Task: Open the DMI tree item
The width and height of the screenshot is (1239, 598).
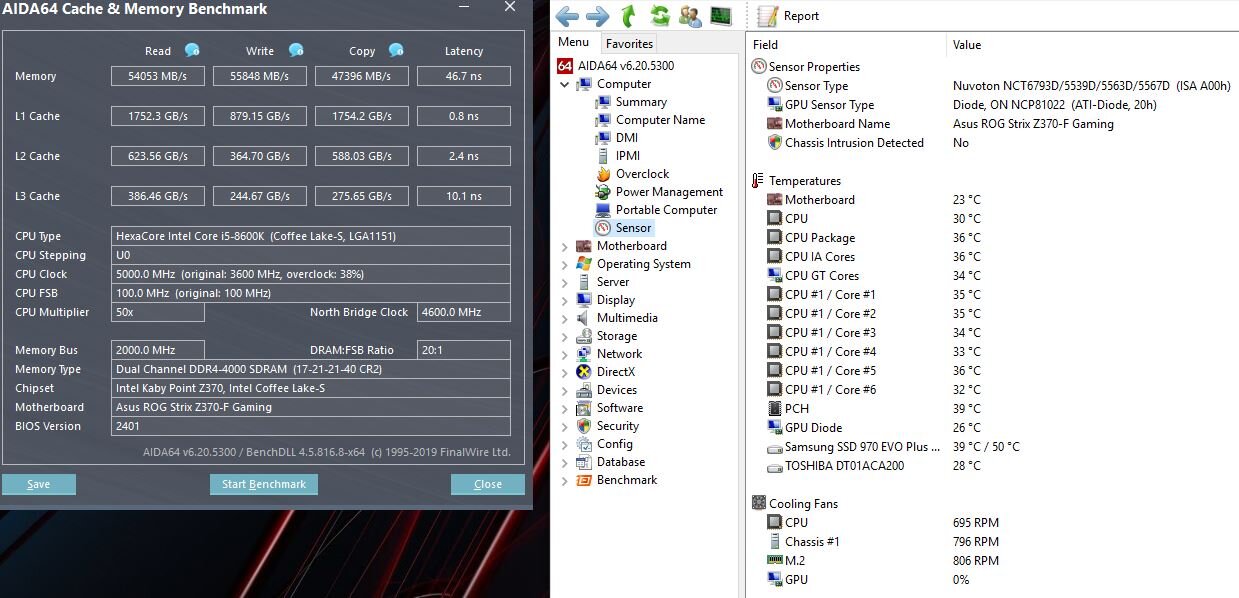Action: (x=627, y=138)
